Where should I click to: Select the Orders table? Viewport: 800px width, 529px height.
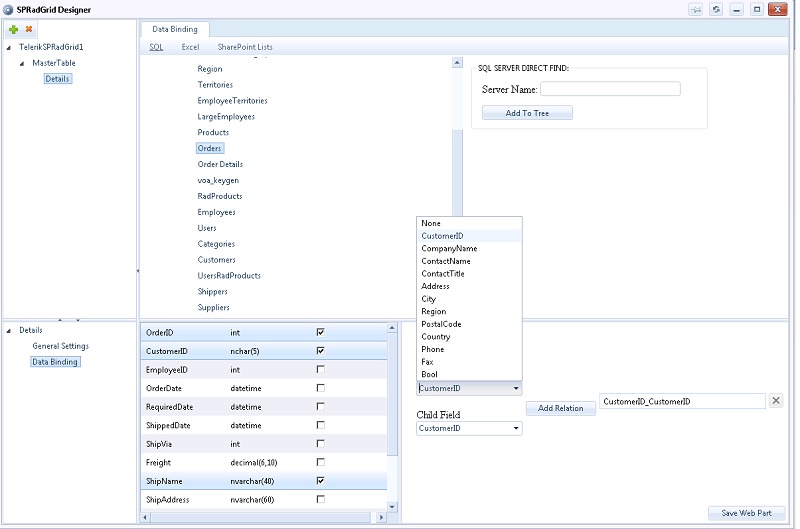210,148
